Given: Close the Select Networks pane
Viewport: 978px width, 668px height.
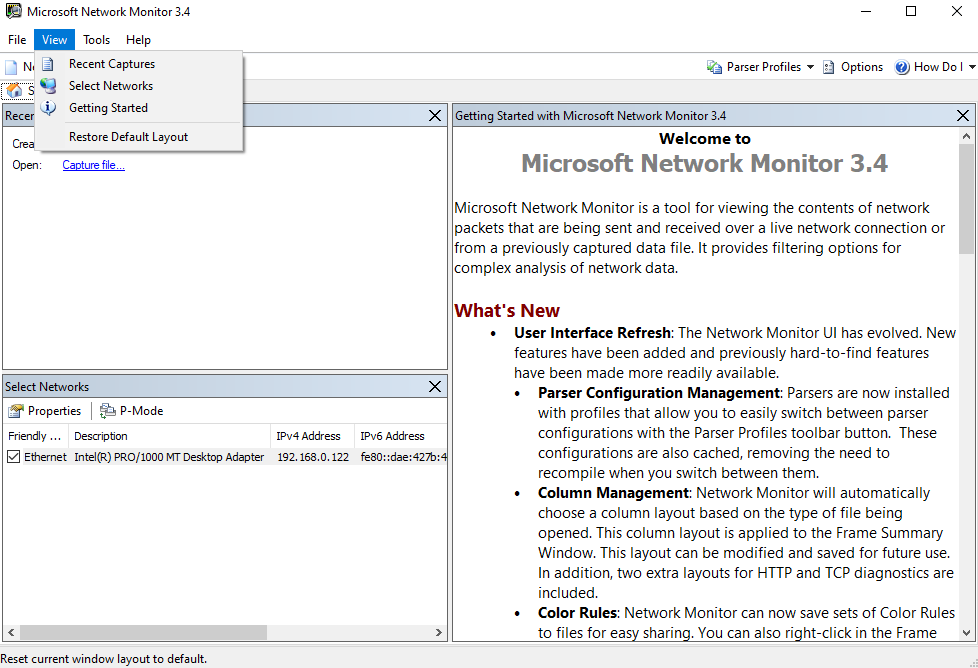Looking at the screenshot, I should (435, 387).
